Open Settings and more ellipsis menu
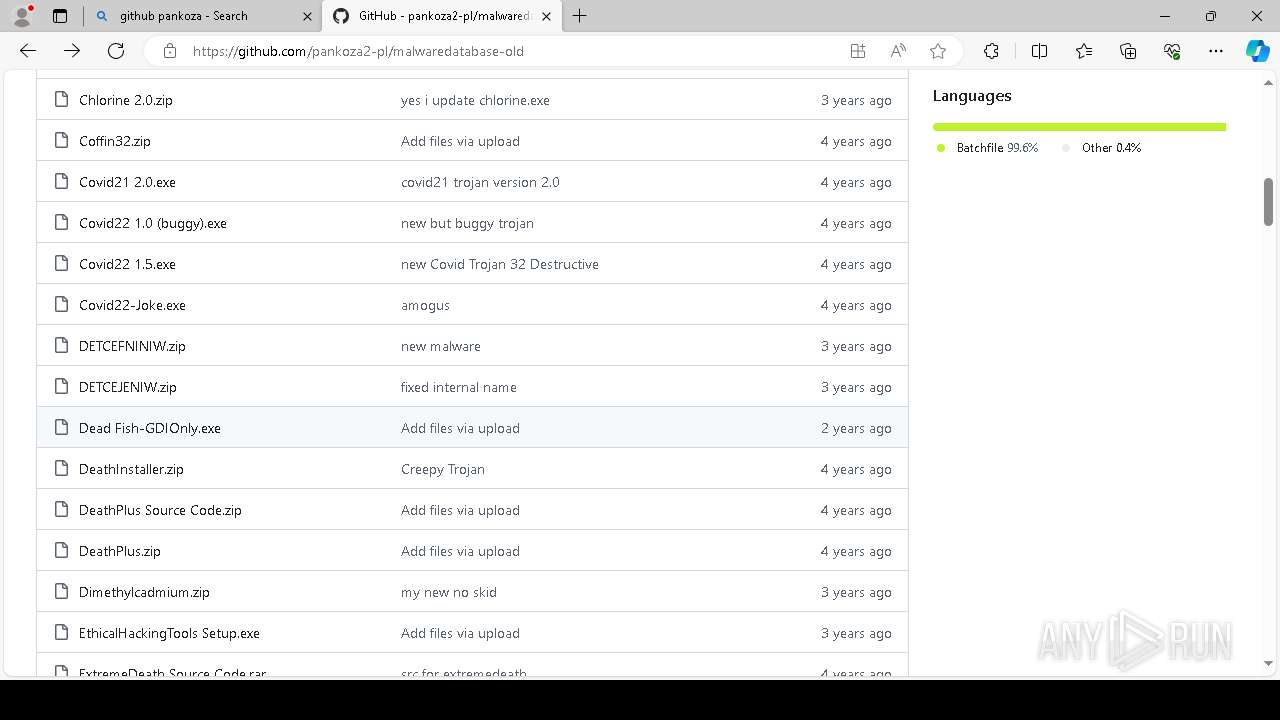 [x=1216, y=51]
